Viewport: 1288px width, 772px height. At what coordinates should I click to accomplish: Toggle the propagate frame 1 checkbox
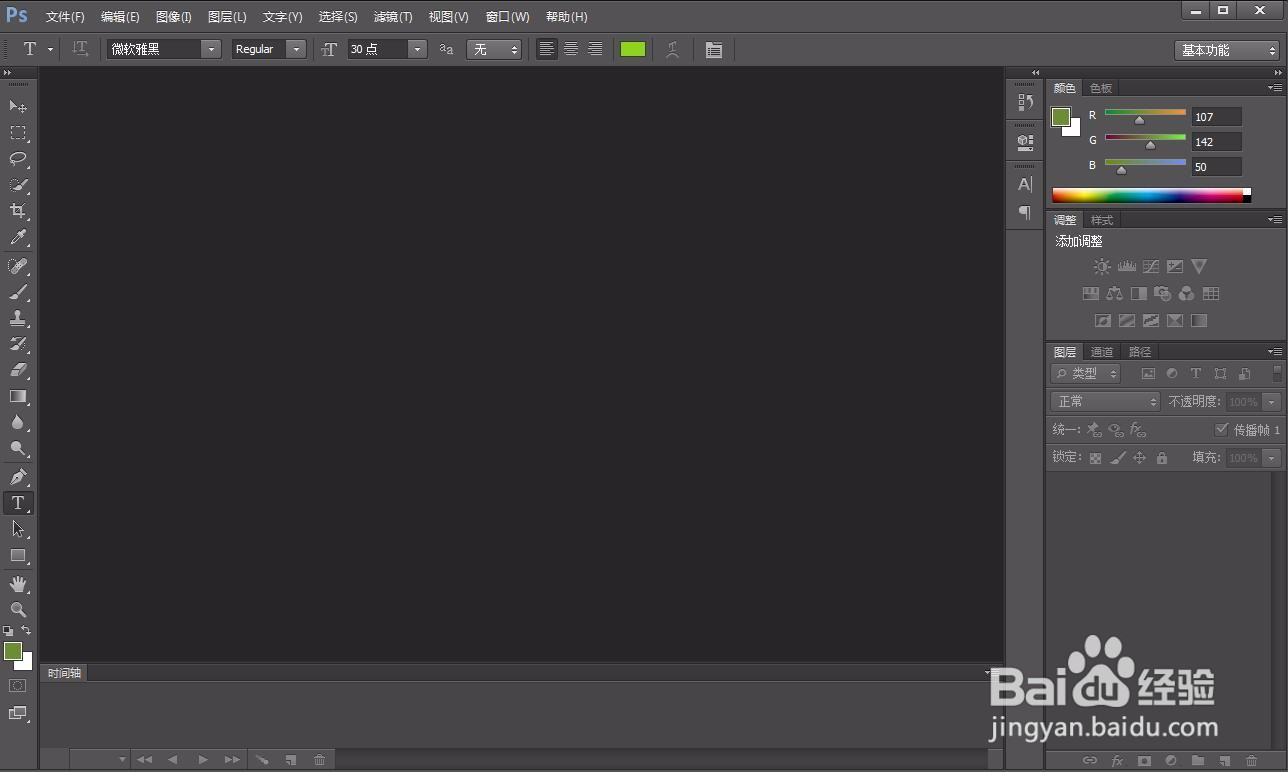pos(1221,429)
